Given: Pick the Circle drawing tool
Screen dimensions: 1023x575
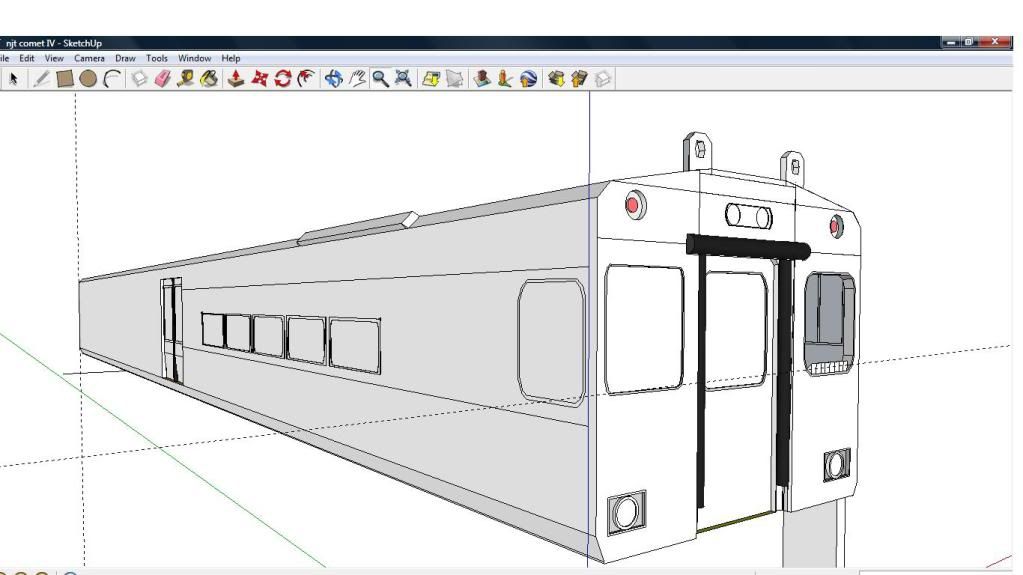Looking at the screenshot, I should tap(88, 78).
